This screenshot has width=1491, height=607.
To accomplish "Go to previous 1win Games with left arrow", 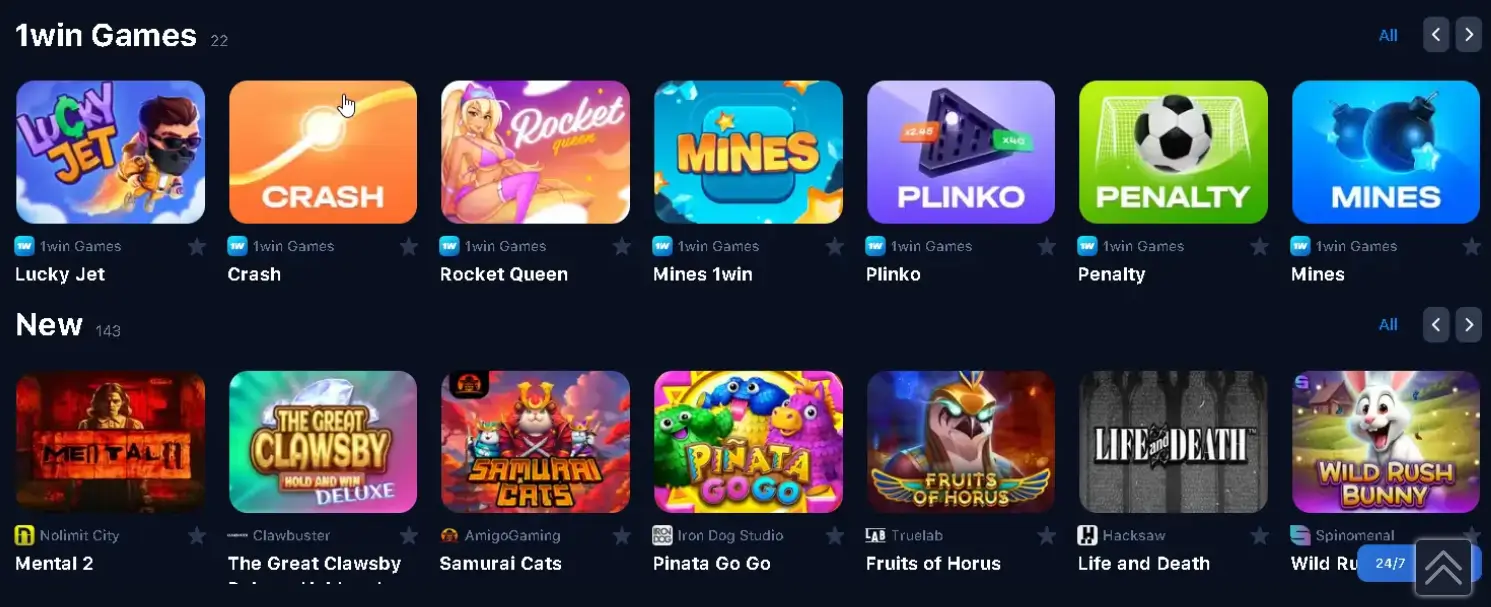I will tap(1436, 35).
